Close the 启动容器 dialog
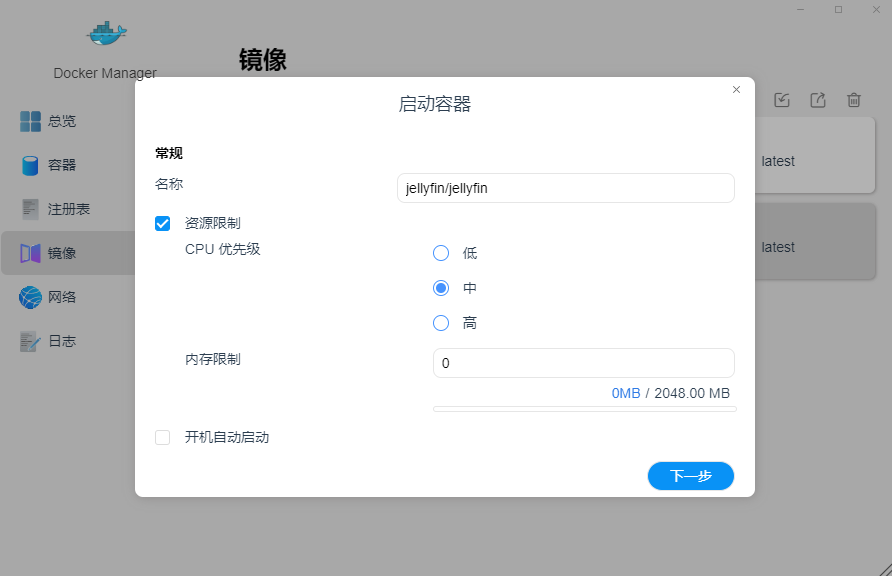 [x=737, y=90]
